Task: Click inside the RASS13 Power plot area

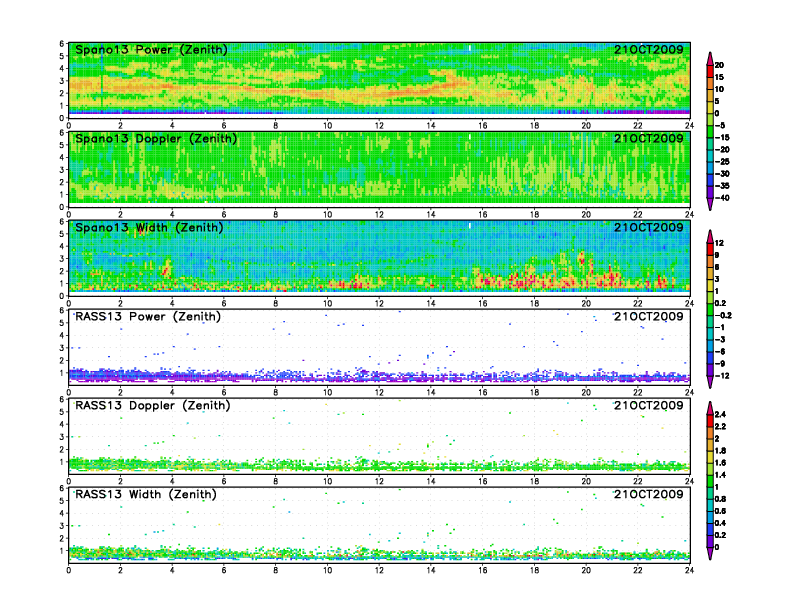Action: [x=379, y=347]
